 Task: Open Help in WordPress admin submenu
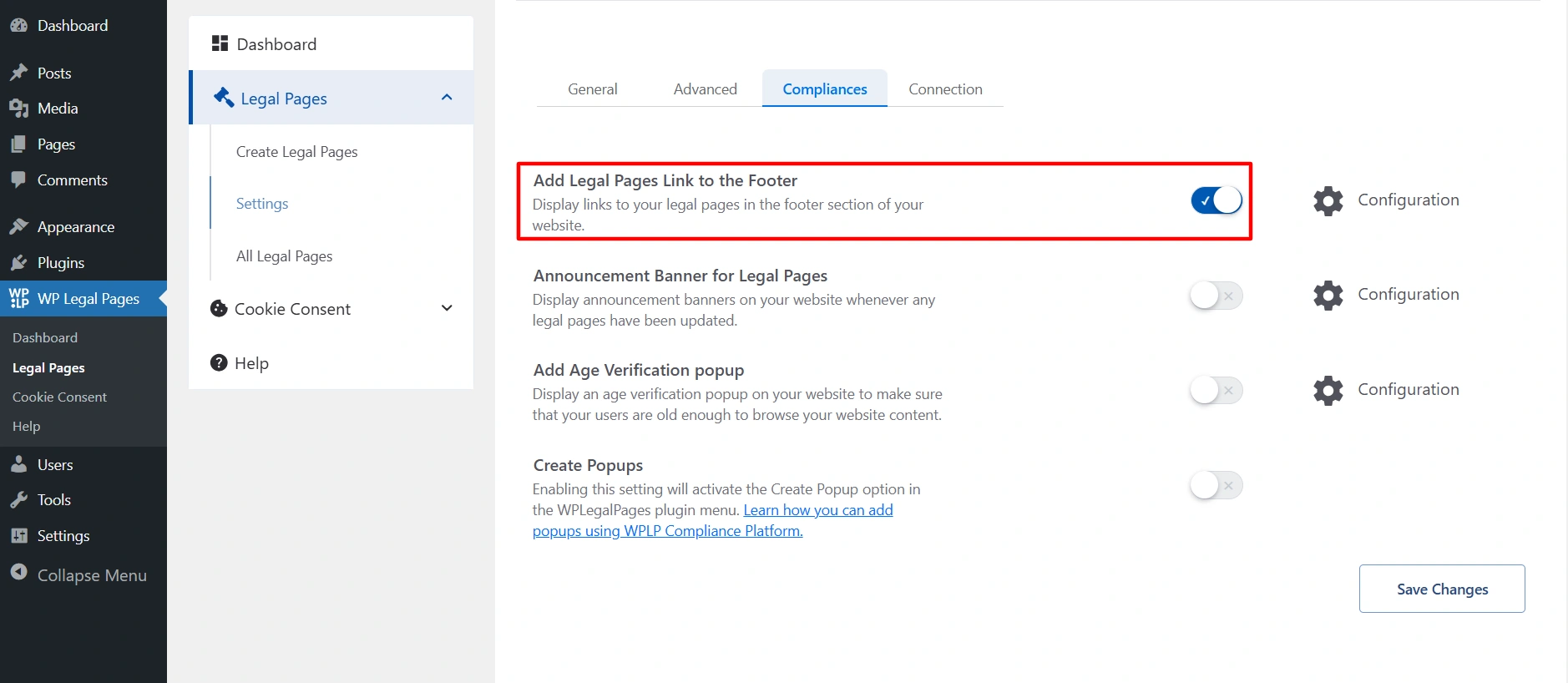(x=26, y=426)
